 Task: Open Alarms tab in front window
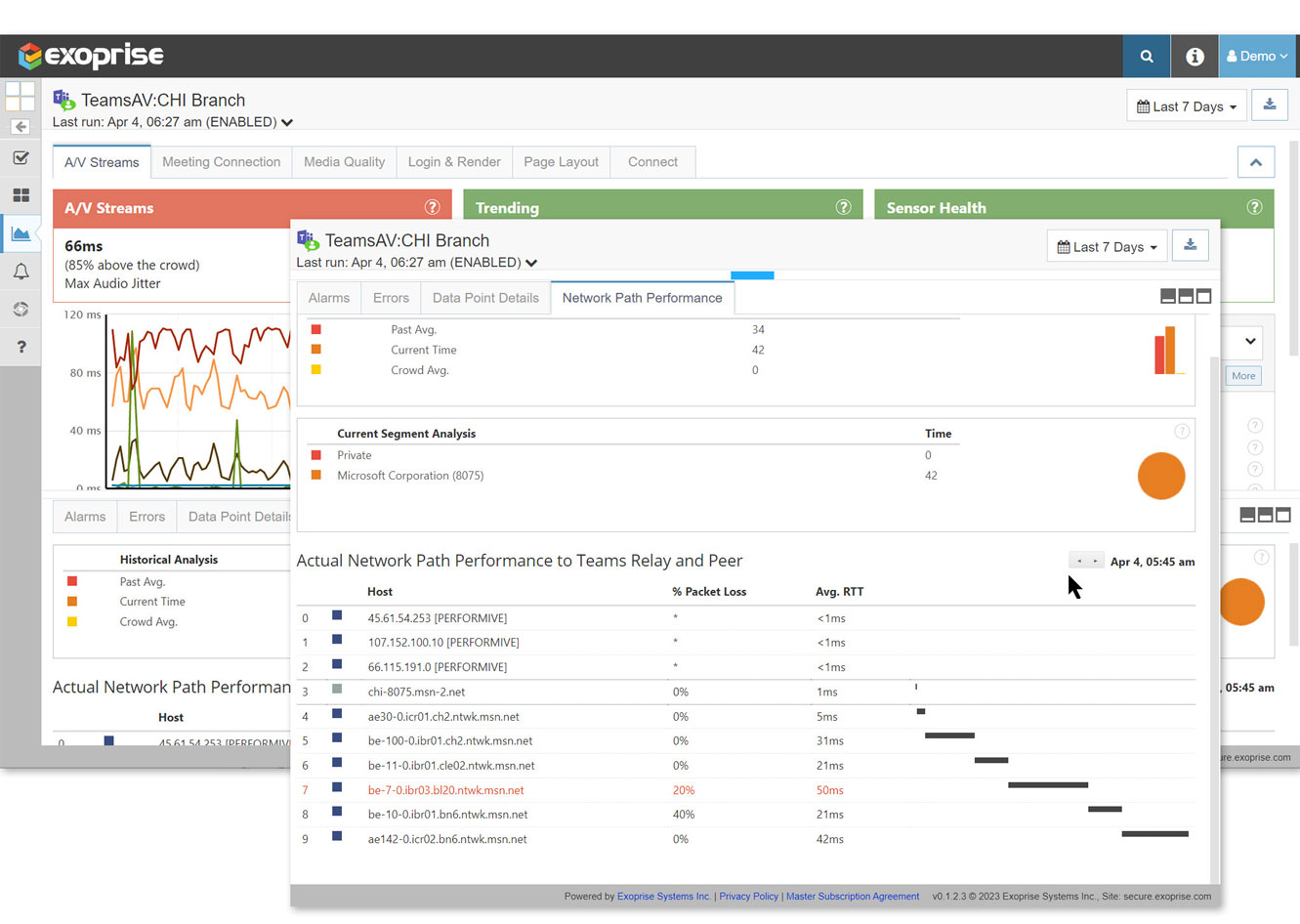pos(329,298)
